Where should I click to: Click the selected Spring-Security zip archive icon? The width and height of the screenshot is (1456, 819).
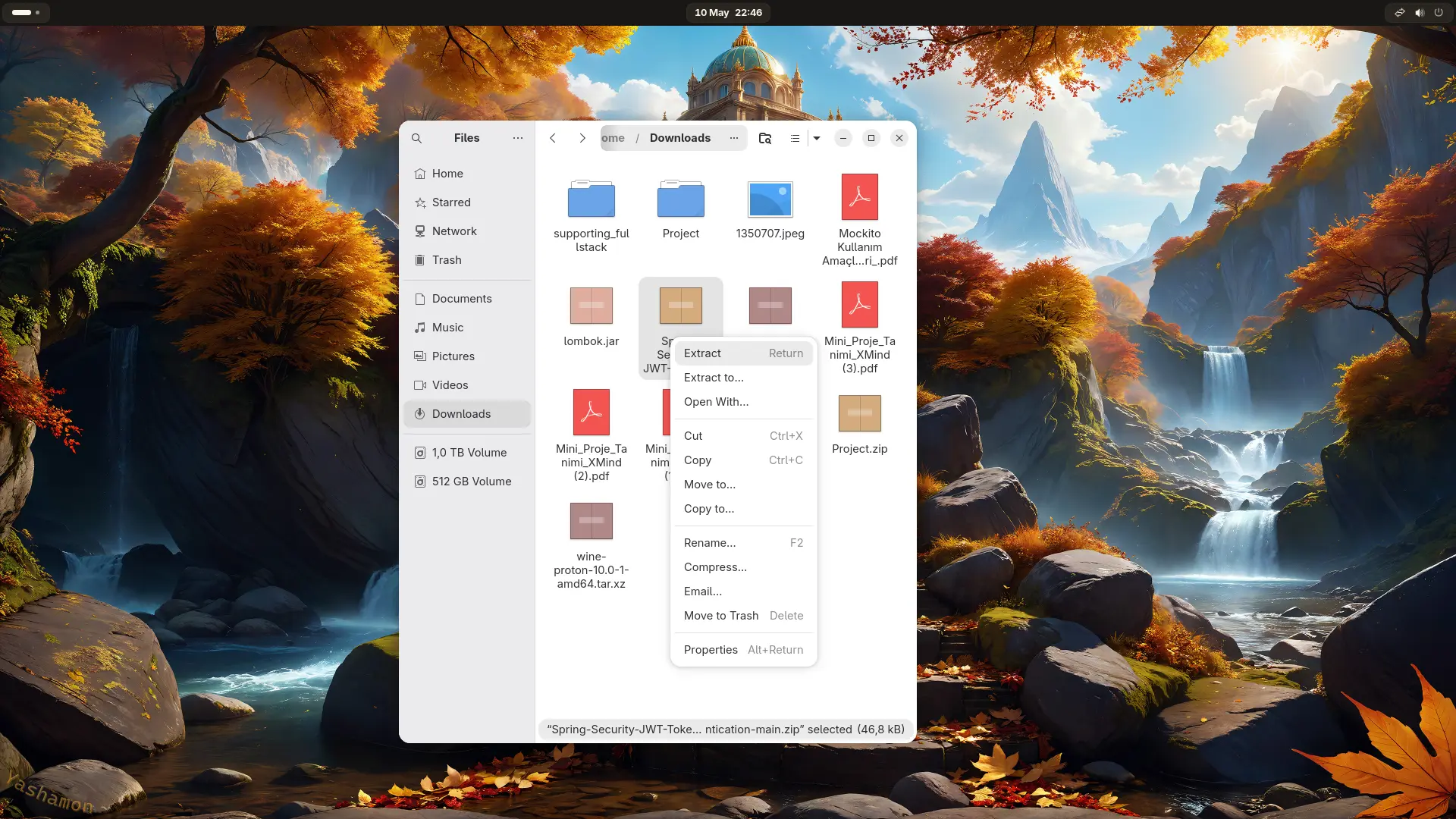[x=681, y=306]
